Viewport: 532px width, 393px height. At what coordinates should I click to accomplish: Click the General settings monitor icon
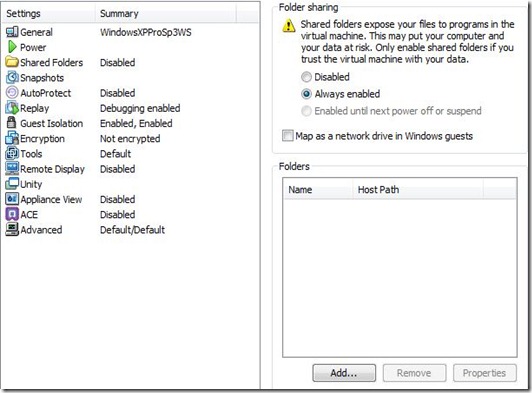coord(12,32)
